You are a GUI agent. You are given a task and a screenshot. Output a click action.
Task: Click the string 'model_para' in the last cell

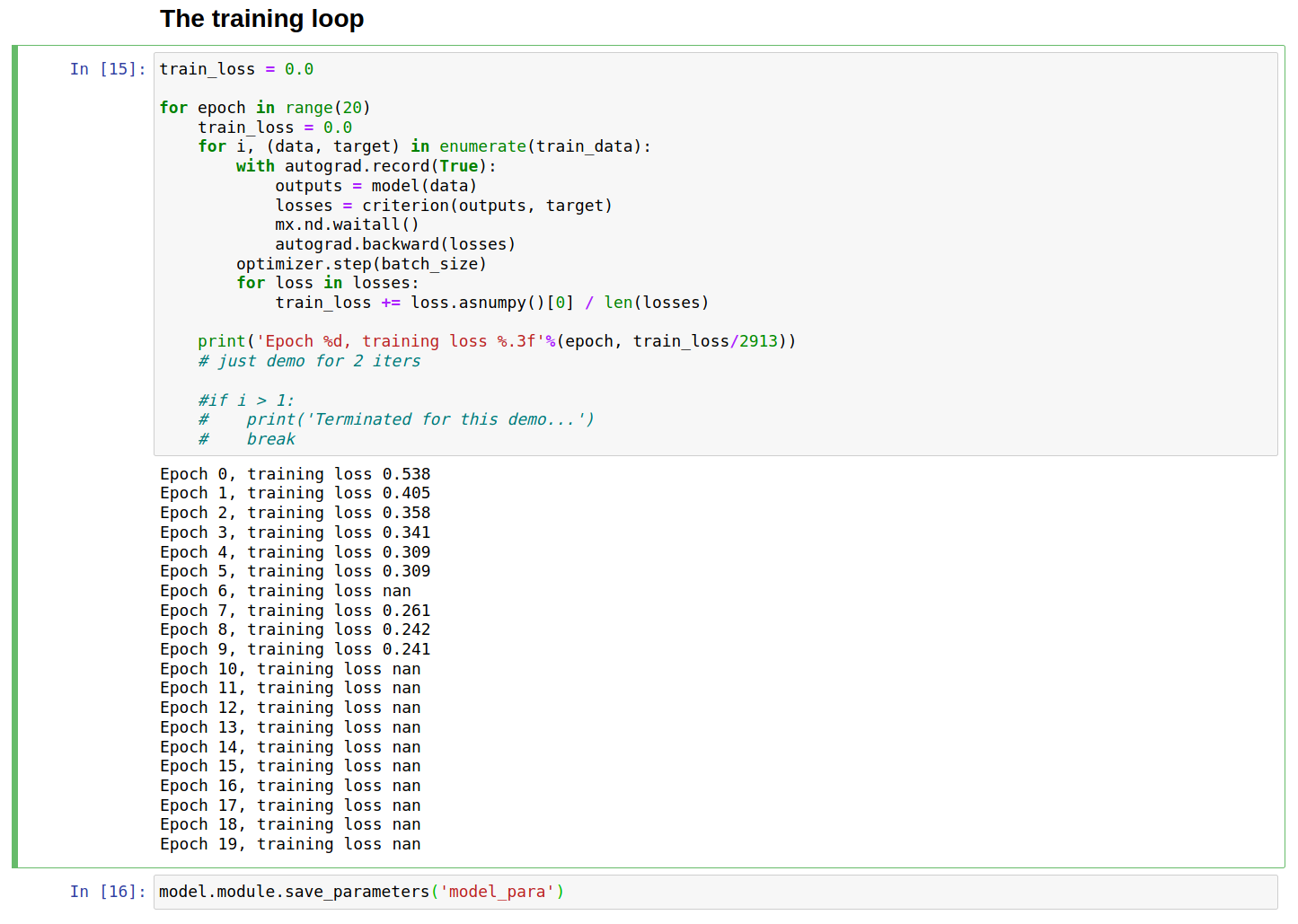click(497, 891)
